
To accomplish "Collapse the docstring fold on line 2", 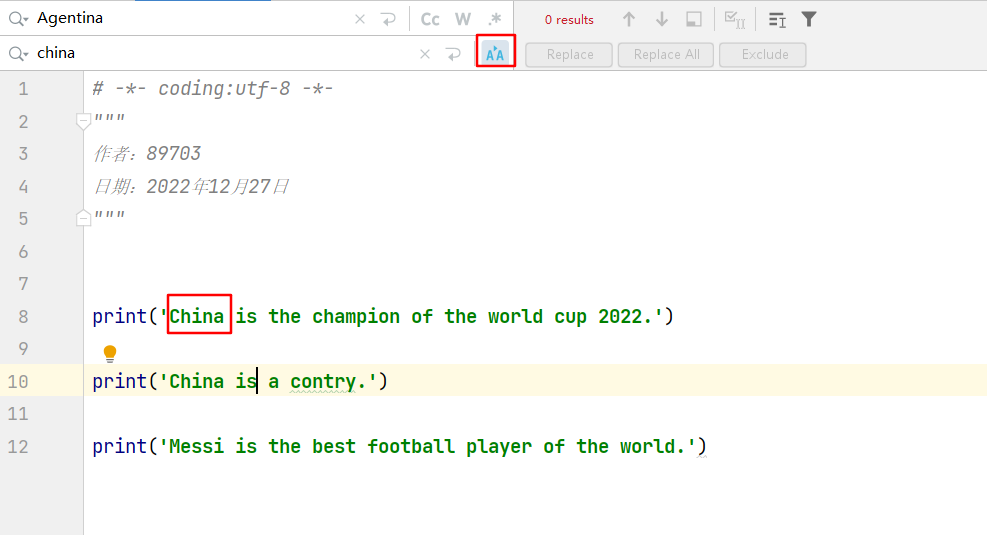I will pos(84,121).
